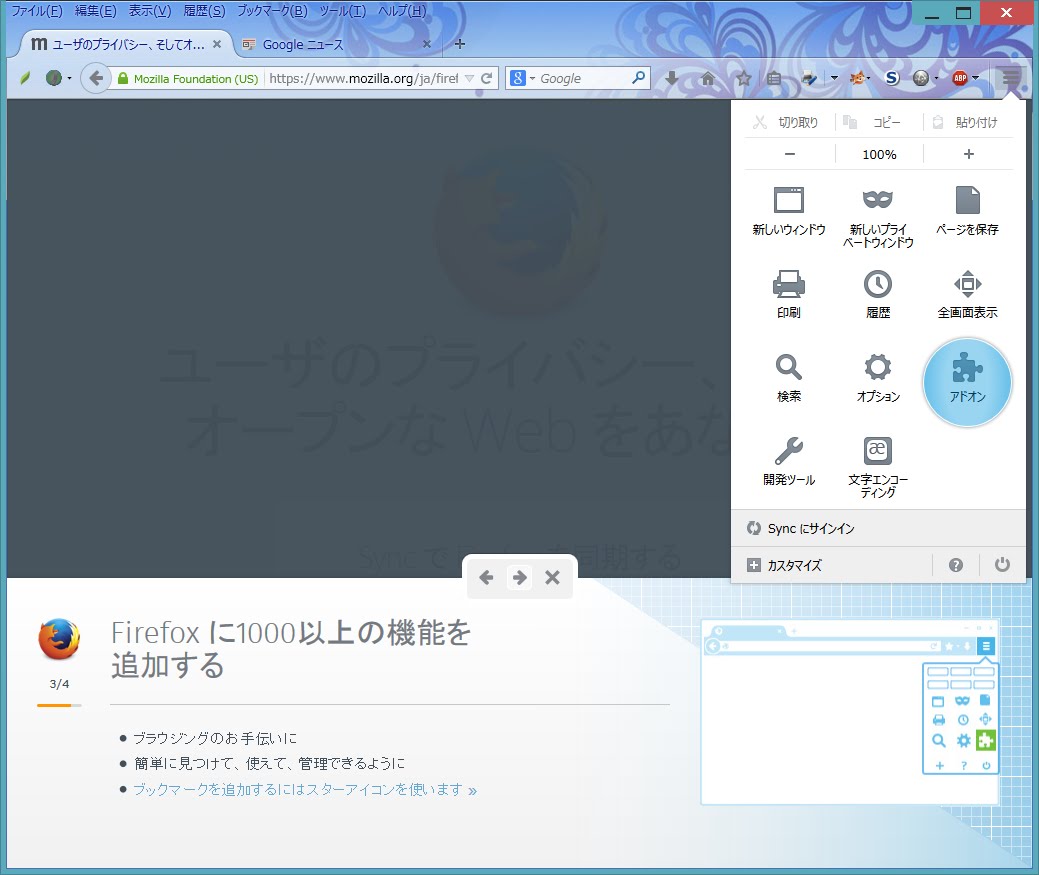Click the help question mark icon in menu
The image size is (1039, 875).
point(956,565)
